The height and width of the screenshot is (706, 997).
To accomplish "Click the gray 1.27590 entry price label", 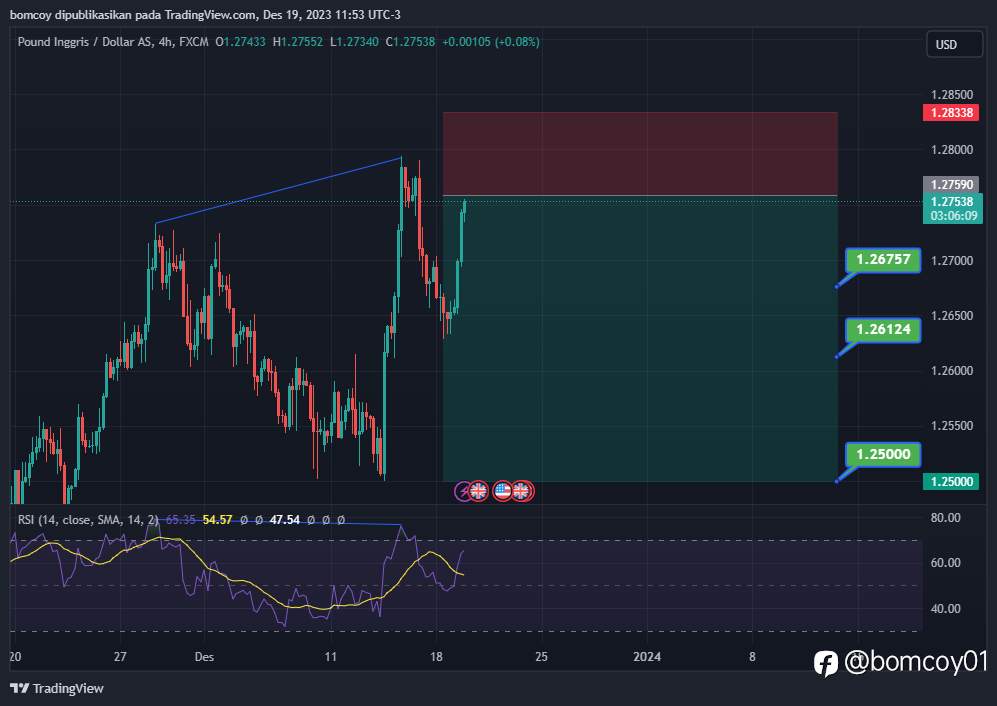I will click(951, 184).
